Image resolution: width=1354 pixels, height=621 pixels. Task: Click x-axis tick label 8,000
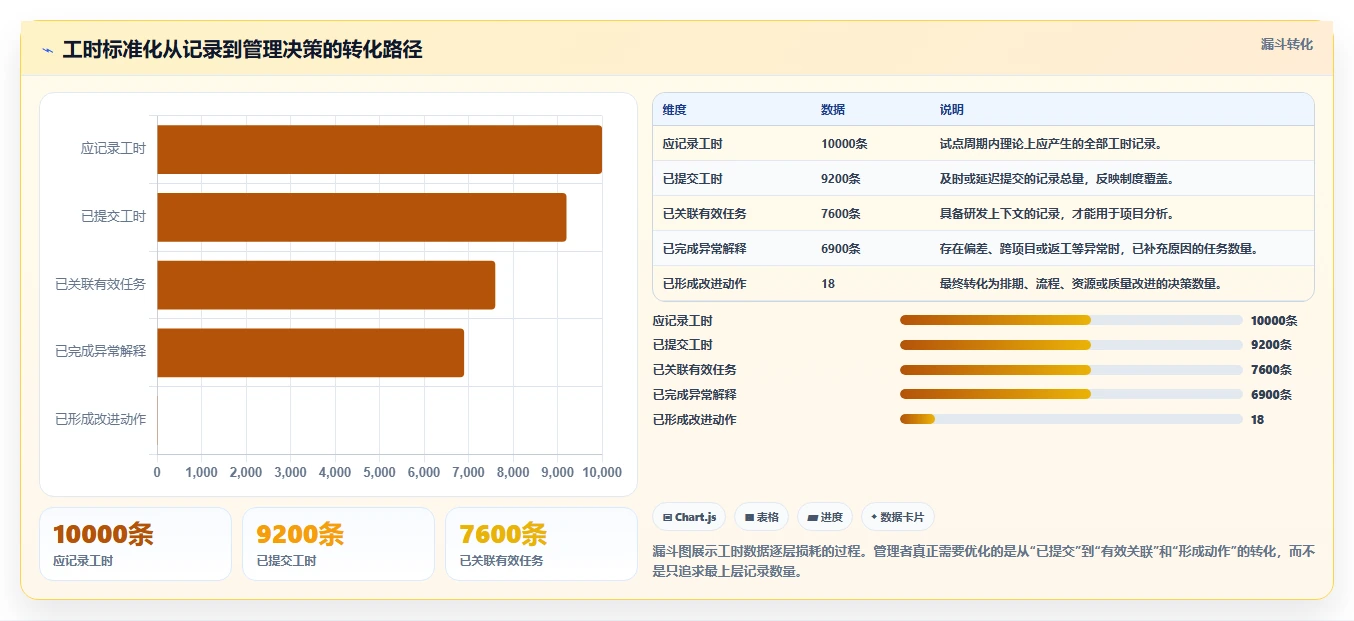(x=513, y=473)
